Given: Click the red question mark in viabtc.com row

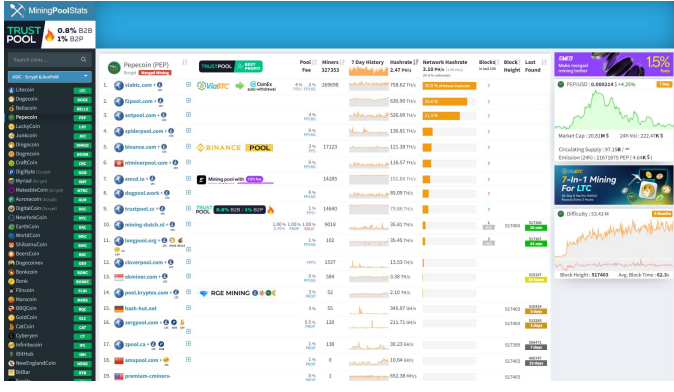Looking at the screenshot, I should 489,86.
